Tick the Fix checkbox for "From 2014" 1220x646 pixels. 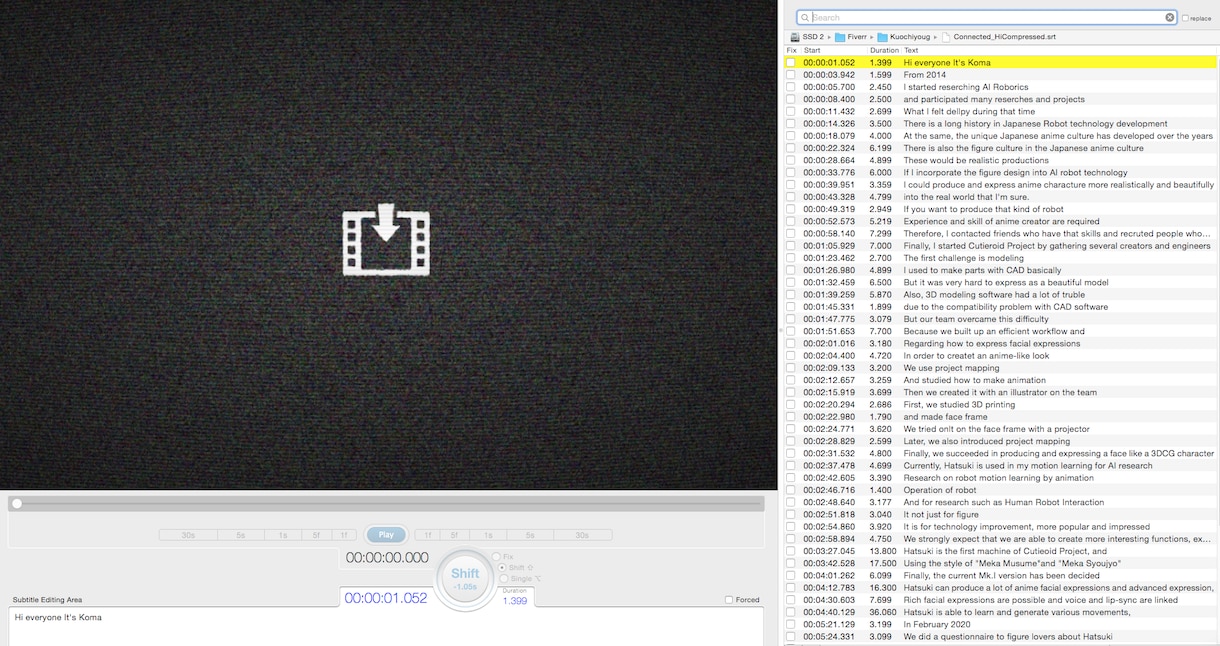tap(791, 75)
